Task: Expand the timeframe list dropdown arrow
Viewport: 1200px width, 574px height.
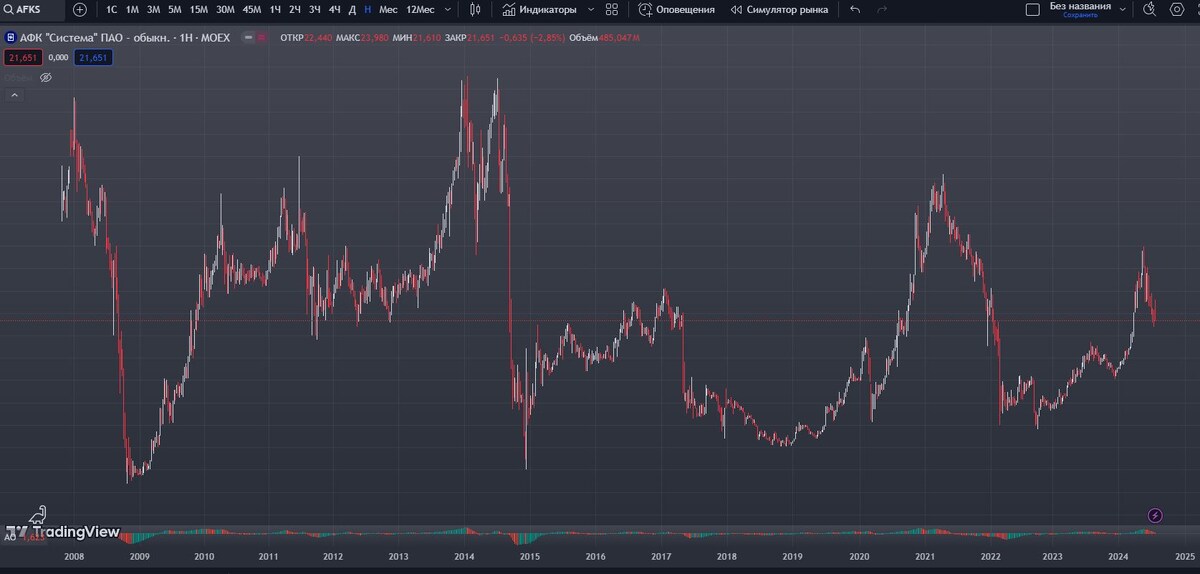Action: (x=447, y=9)
